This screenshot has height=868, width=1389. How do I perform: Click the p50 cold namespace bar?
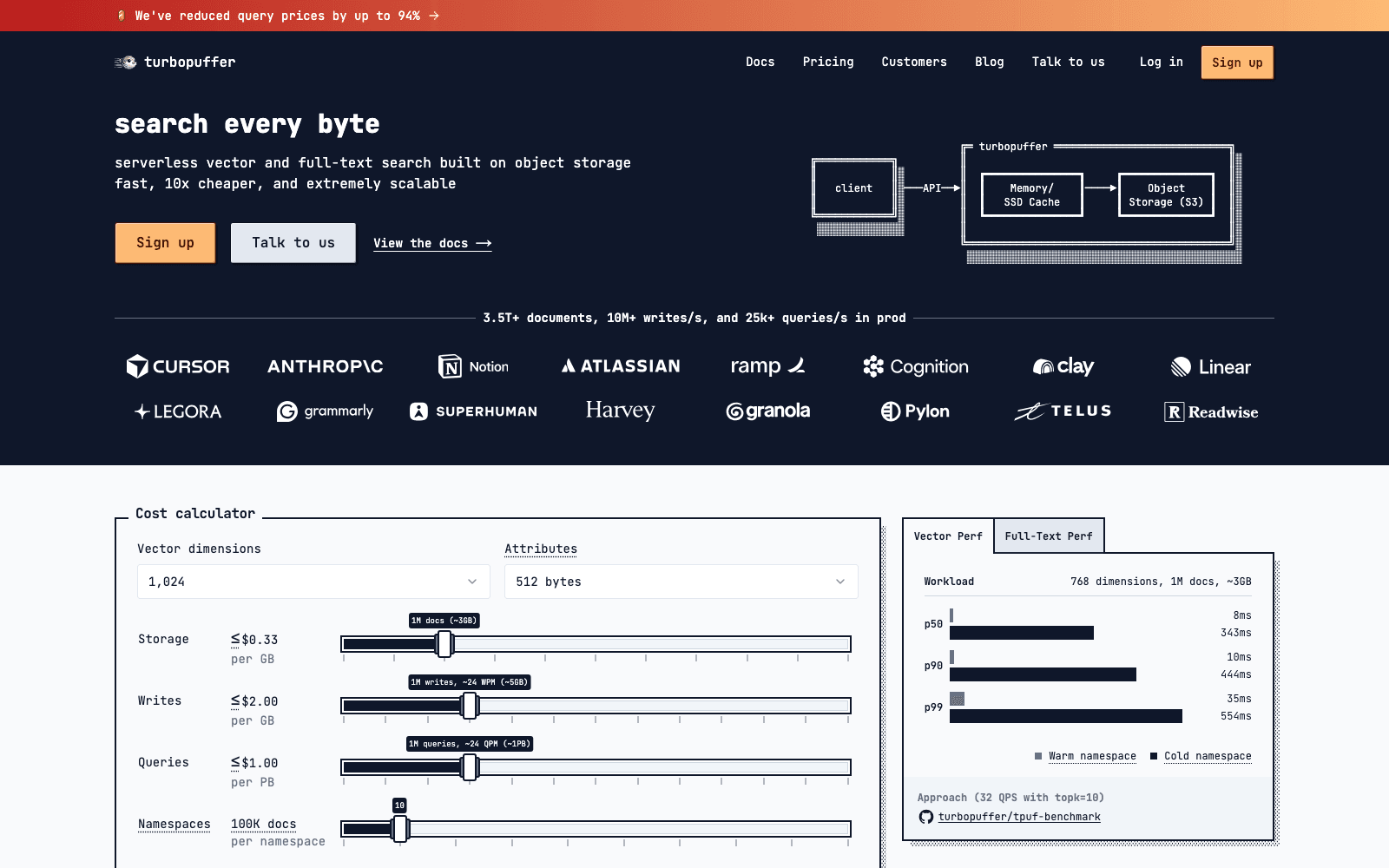pos(1022,633)
